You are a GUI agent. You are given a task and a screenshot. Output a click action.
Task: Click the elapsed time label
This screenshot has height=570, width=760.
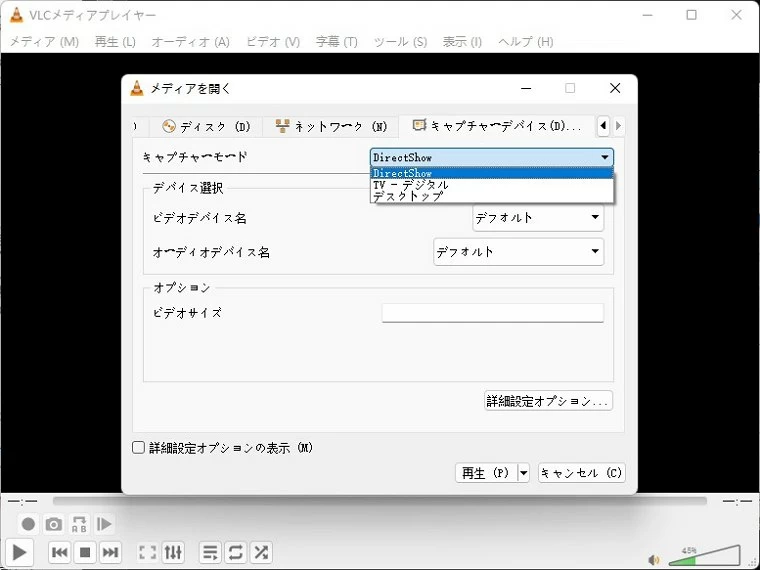point(22,501)
